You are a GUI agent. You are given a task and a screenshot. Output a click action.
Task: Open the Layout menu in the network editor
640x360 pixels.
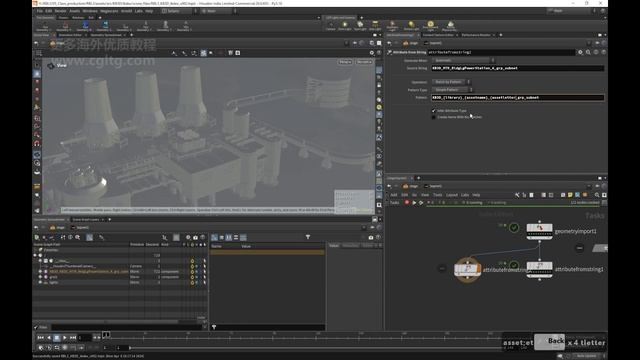pos(451,195)
